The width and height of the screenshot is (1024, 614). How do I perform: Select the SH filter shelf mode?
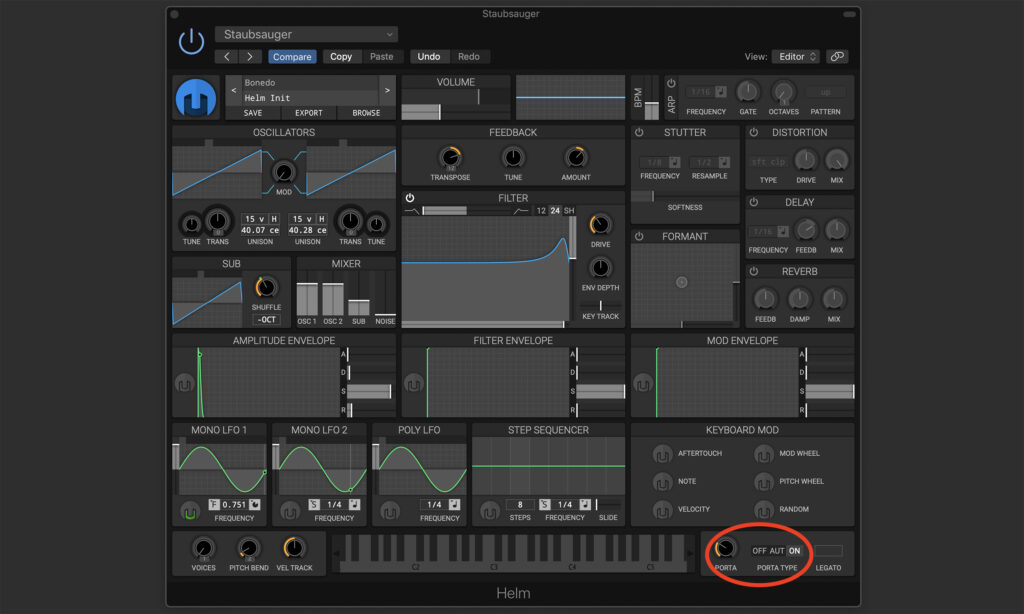click(569, 211)
